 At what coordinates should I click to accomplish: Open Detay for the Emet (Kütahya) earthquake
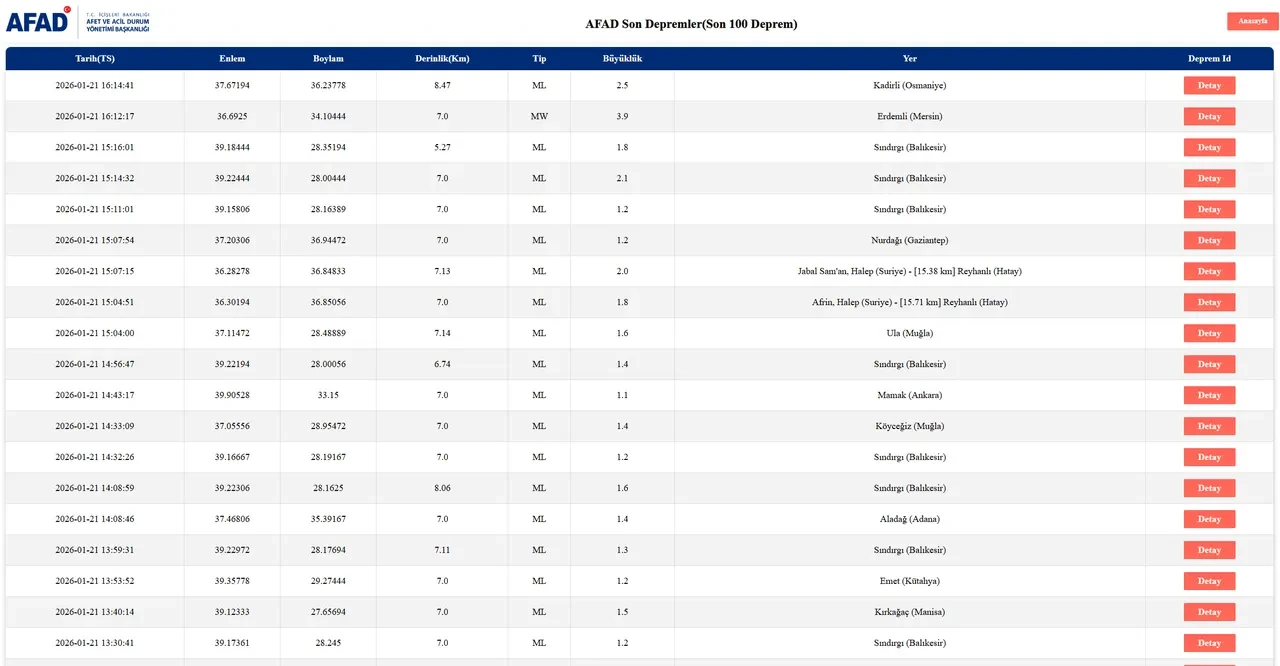point(1209,581)
